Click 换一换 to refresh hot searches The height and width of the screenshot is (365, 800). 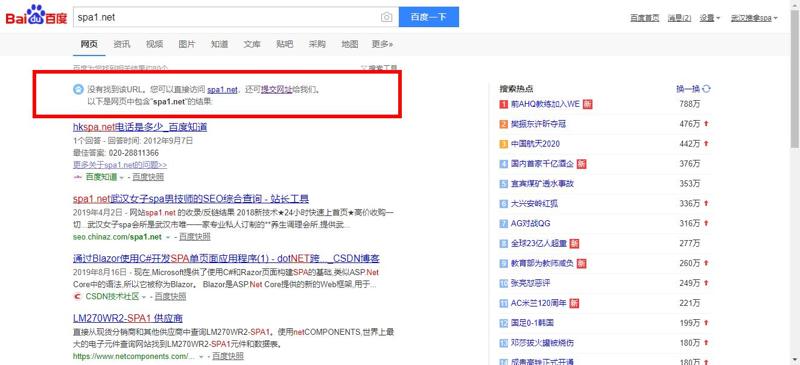688,89
